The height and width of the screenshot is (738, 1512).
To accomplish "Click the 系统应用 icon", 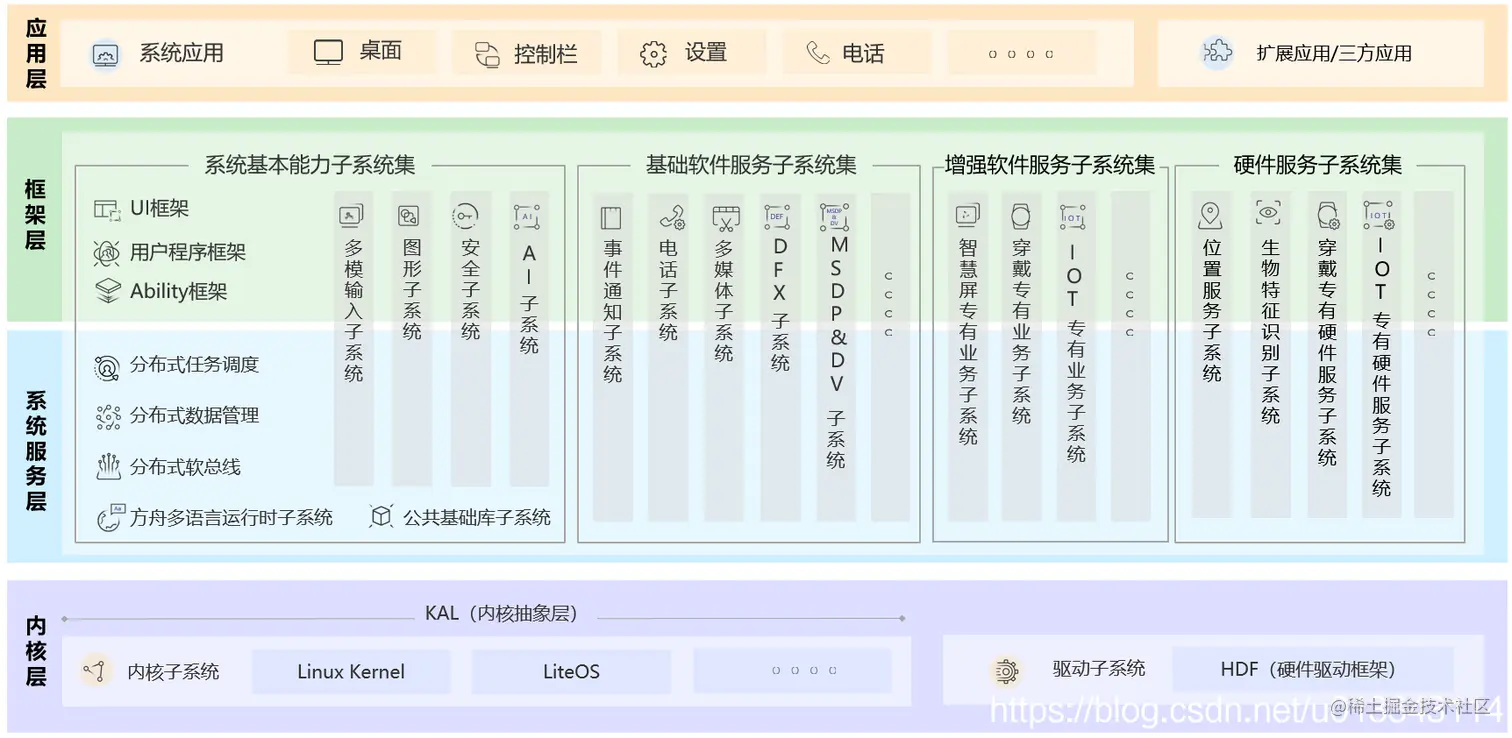I will click(104, 53).
